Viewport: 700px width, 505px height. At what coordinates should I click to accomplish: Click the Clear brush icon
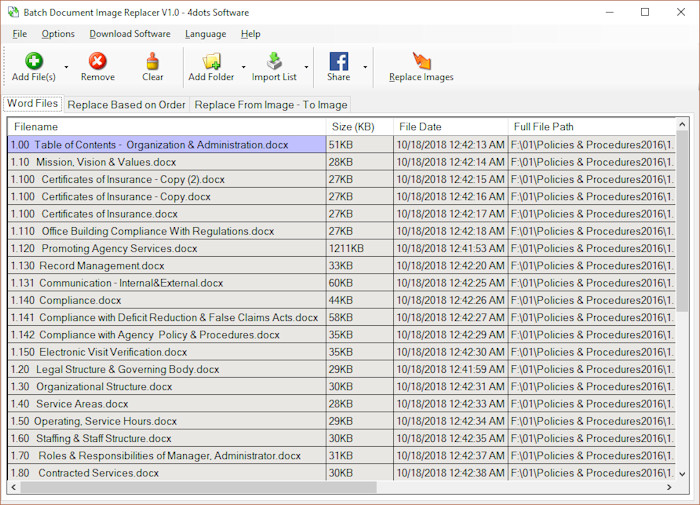click(152, 61)
